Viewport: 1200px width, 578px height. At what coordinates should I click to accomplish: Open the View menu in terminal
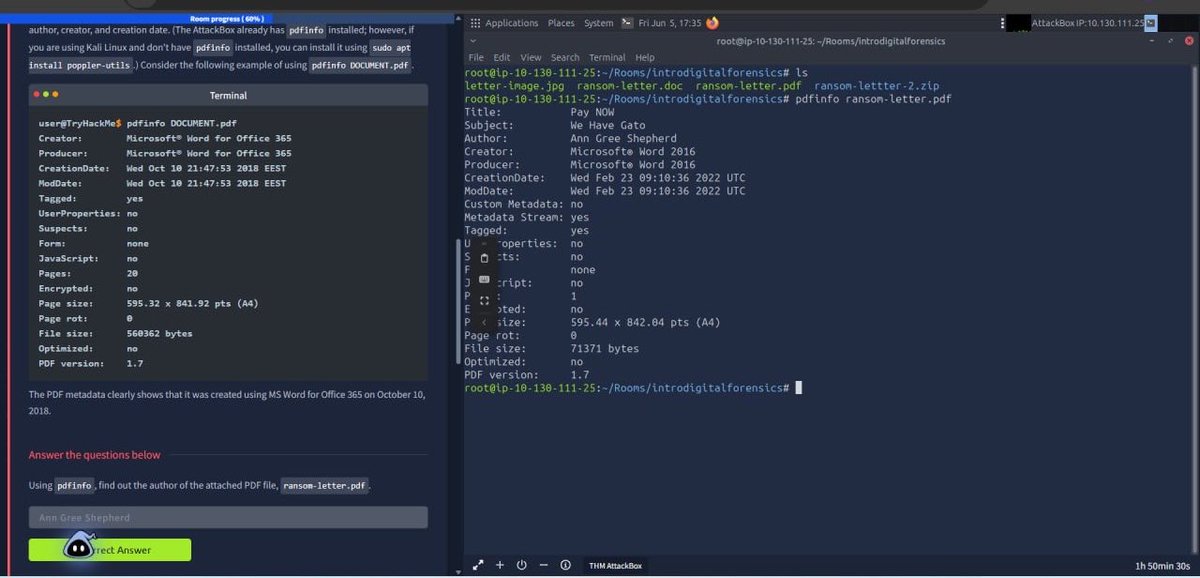(x=531, y=58)
